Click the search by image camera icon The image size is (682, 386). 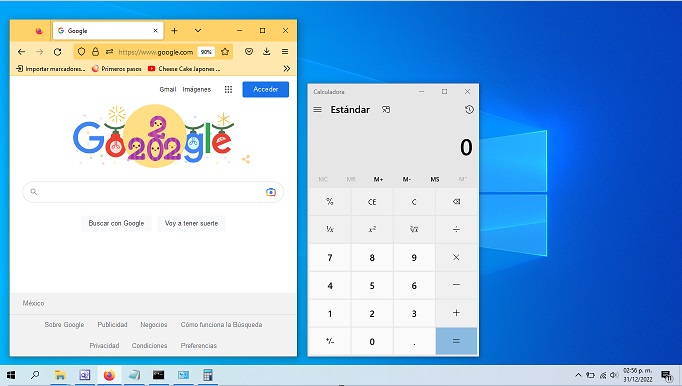[x=271, y=192]
